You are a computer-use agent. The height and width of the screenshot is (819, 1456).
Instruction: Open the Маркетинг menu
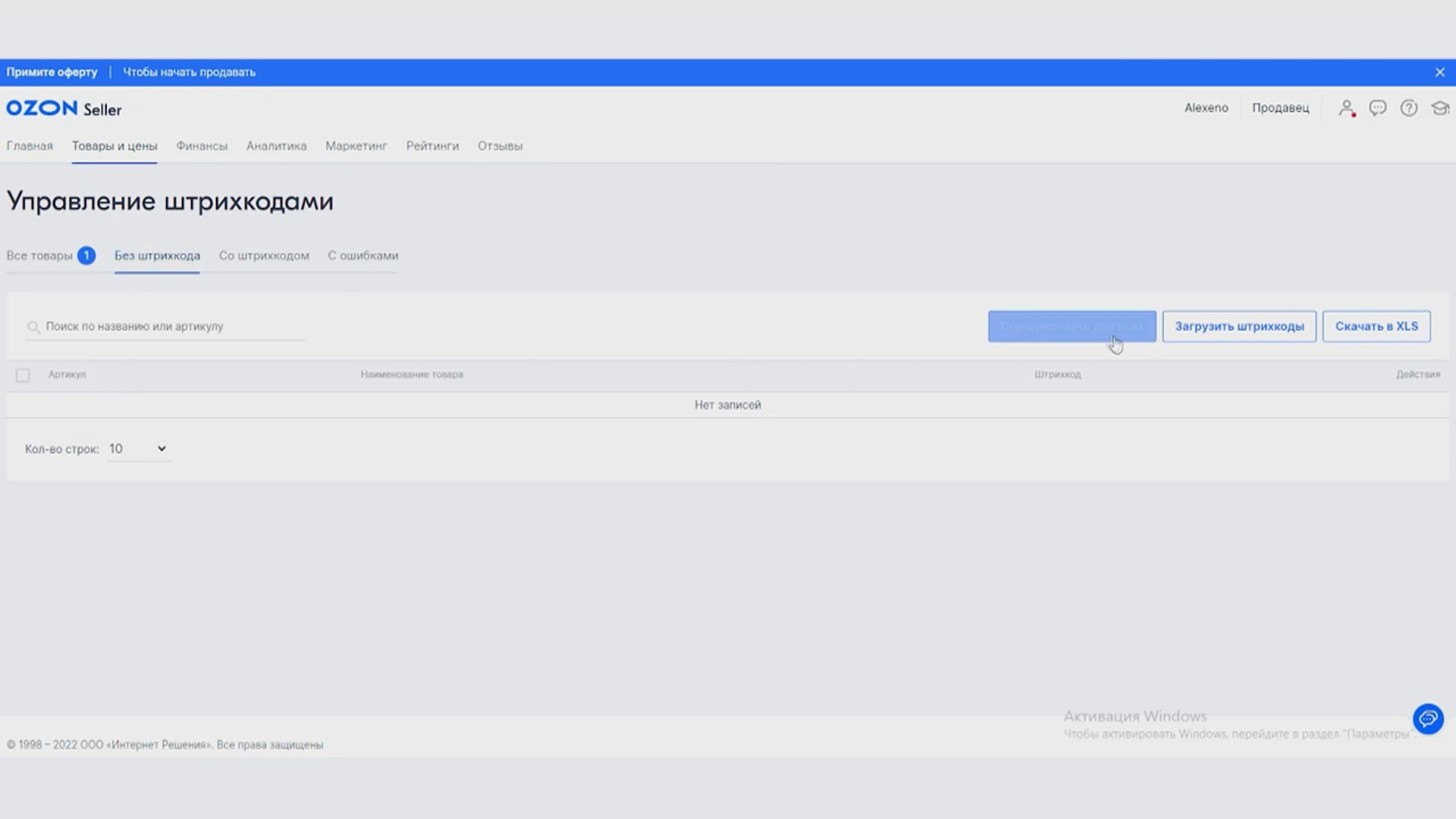[356, 146]
